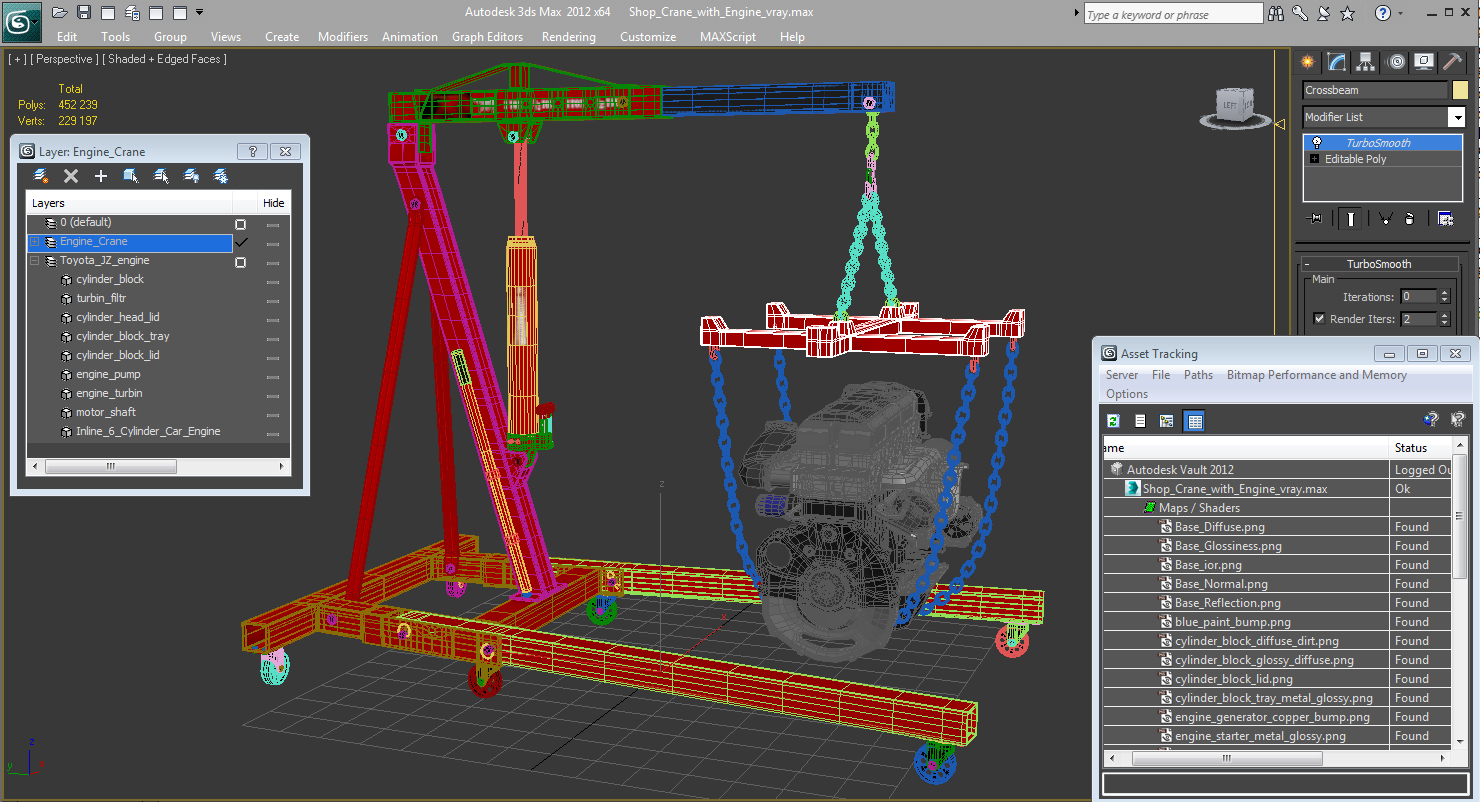Image resolution: width=1480 pixels, height=802 pixels.
Task: Click Hide/Unhide all layers icon
Action: (191, 176)
